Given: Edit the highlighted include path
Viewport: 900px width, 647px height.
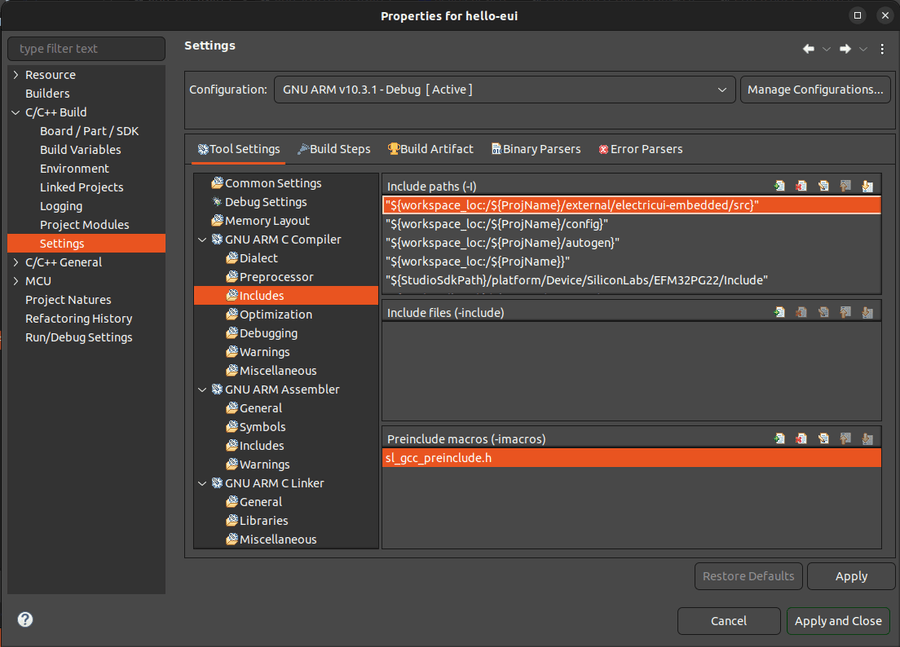Looking at the screenshot, I should point(823,185).
